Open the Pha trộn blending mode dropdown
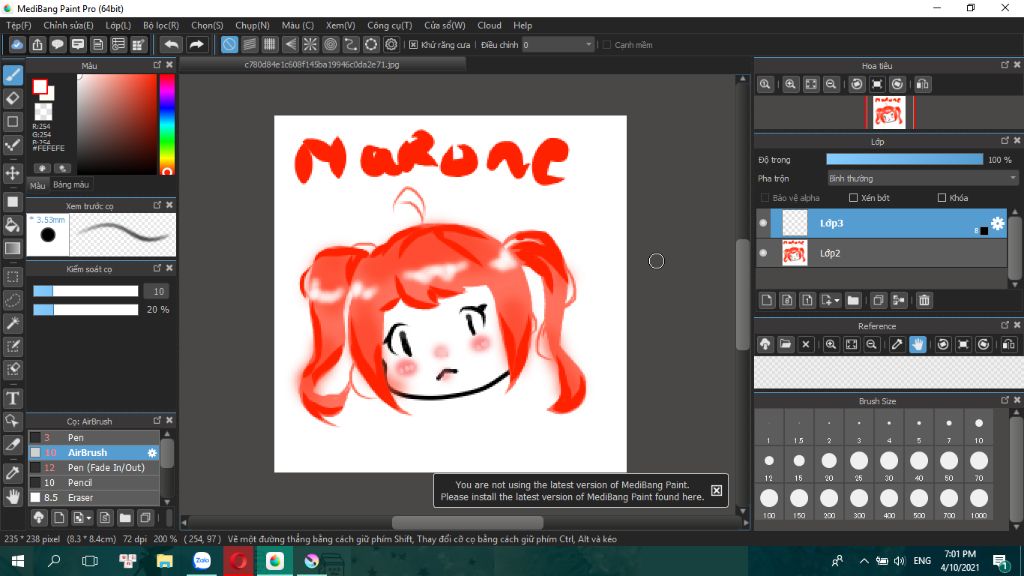The width and height of the screenshot is (1024, 576). click(922, 178)
